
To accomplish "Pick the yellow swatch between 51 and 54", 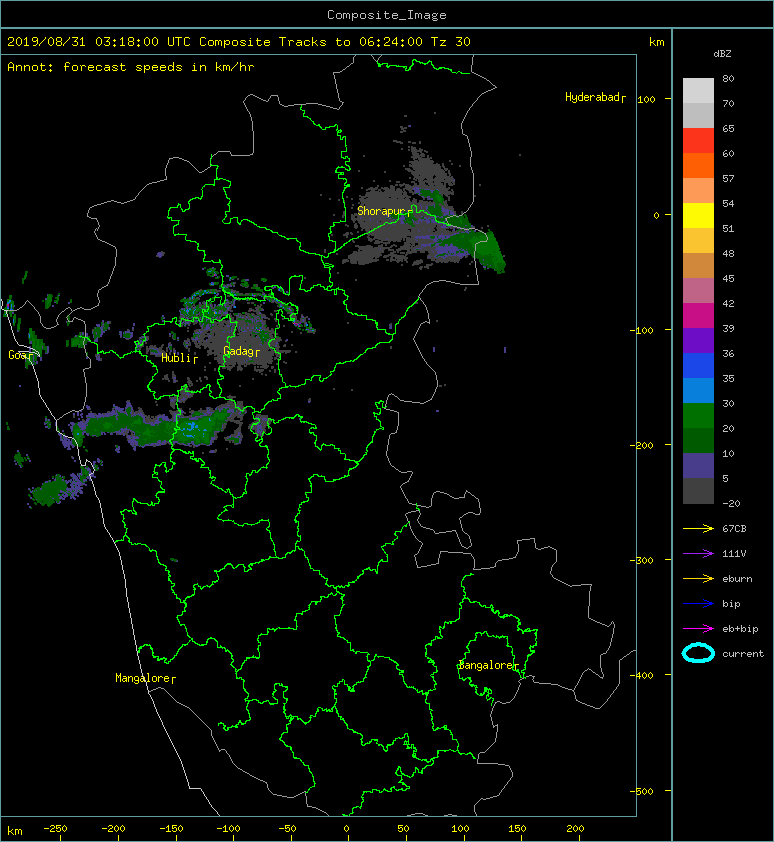I will coord(698,215).
